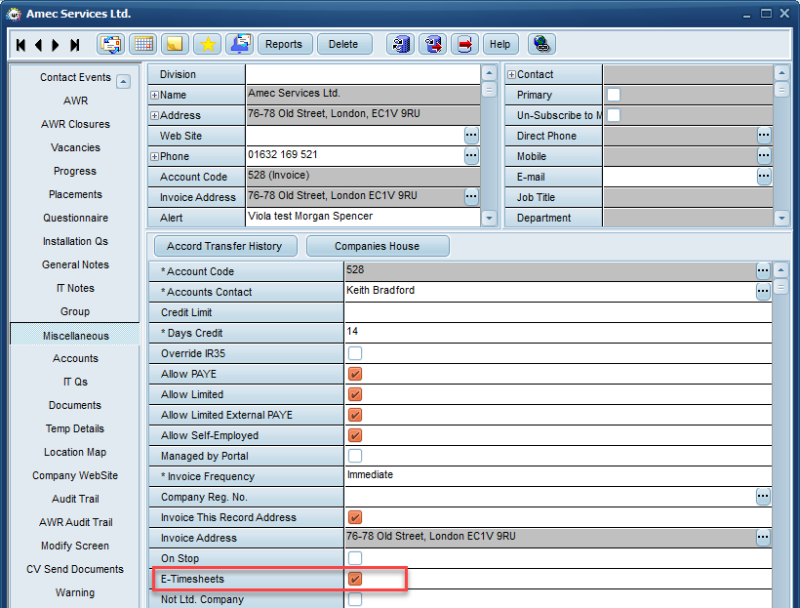800x608 pixels.
Task: Toggle the Un-Subscribe checkbox
Action: pyautogui.click(x=614, y=115)
